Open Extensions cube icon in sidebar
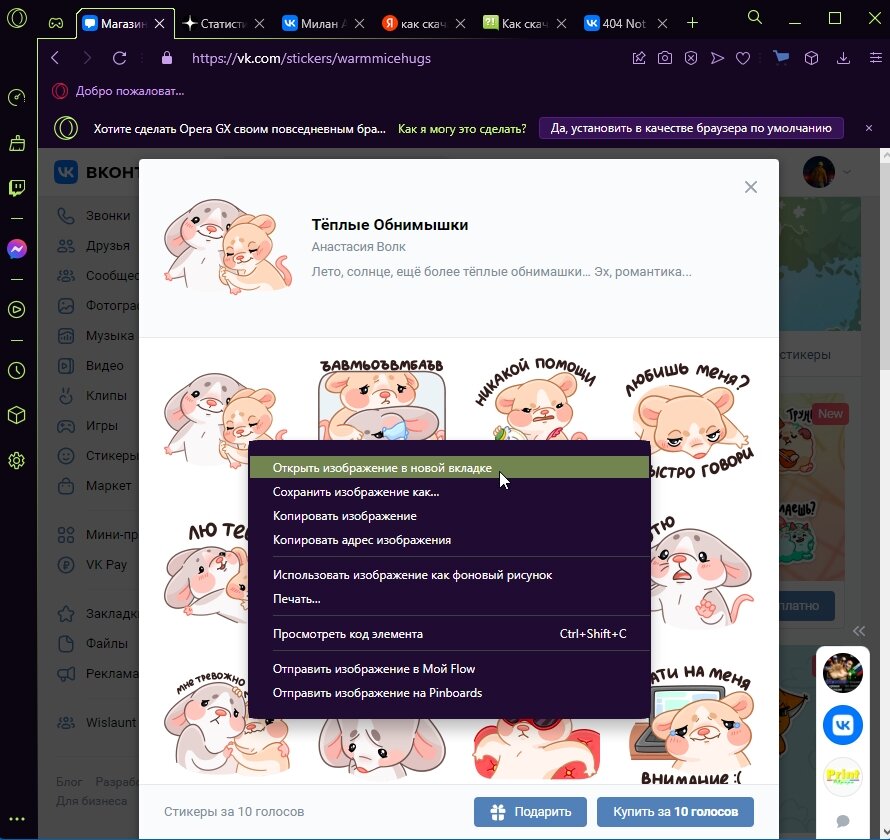890x840 pixels. coord(17,415)
